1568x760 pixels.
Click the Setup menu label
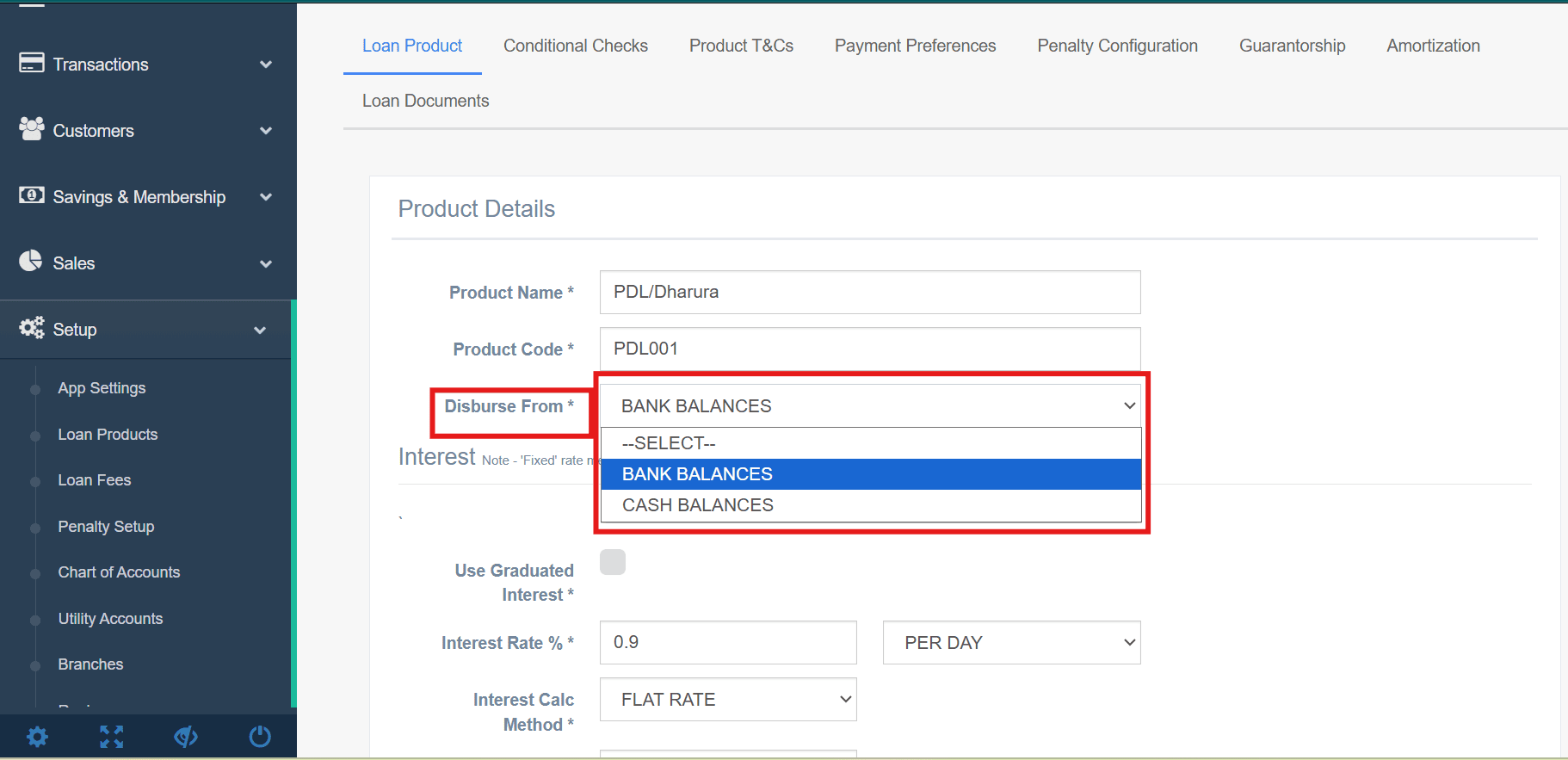tap(75, 330)
